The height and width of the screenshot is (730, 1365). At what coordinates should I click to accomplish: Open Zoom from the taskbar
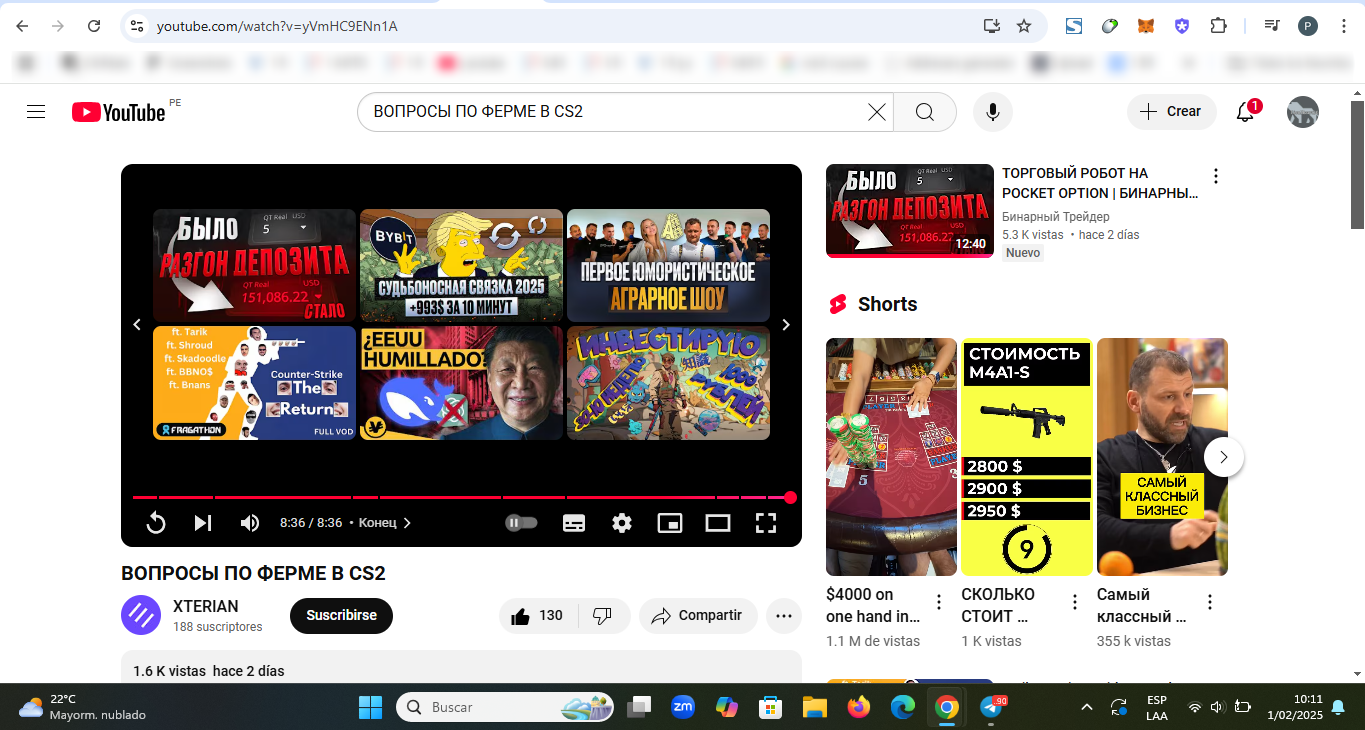tap(683, 707)
